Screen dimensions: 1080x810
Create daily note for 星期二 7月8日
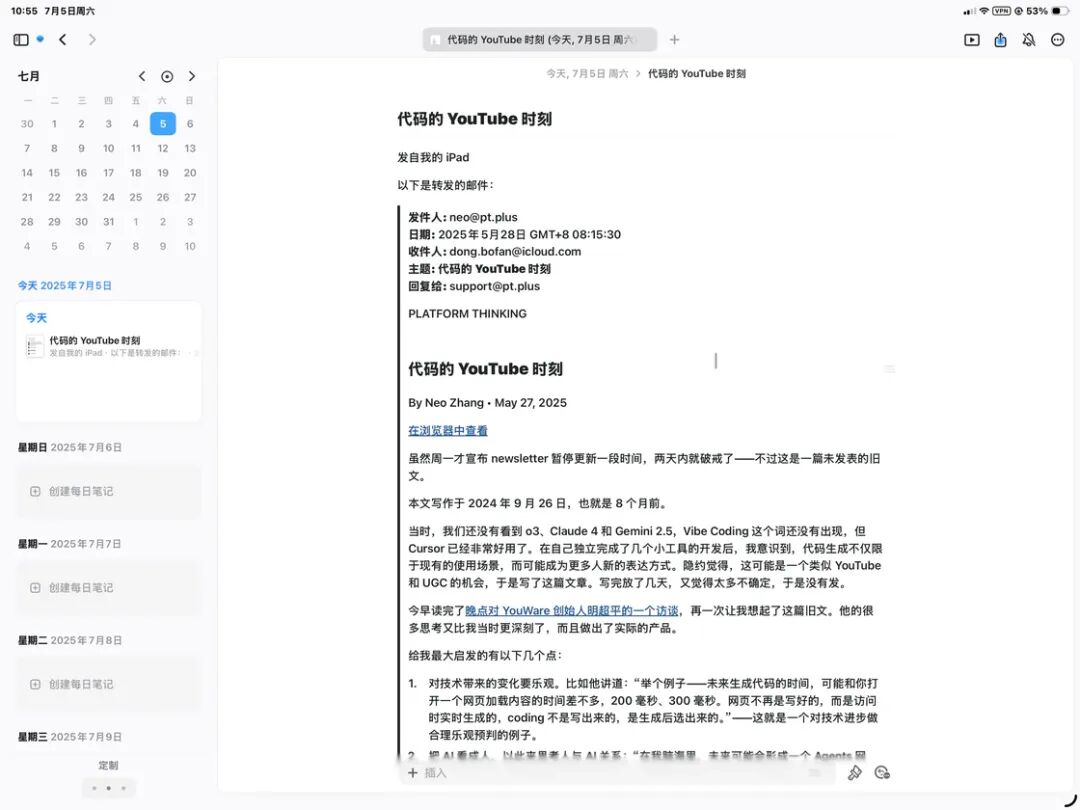coord(109,684)
